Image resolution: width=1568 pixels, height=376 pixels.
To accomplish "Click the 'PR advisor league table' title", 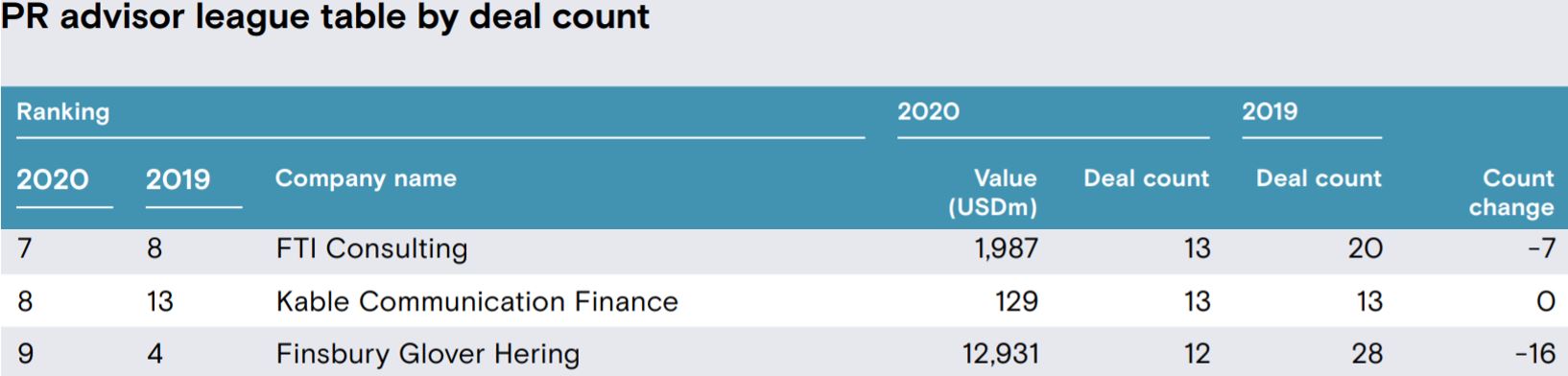I will pyautogui.click(x=326, y=17).
